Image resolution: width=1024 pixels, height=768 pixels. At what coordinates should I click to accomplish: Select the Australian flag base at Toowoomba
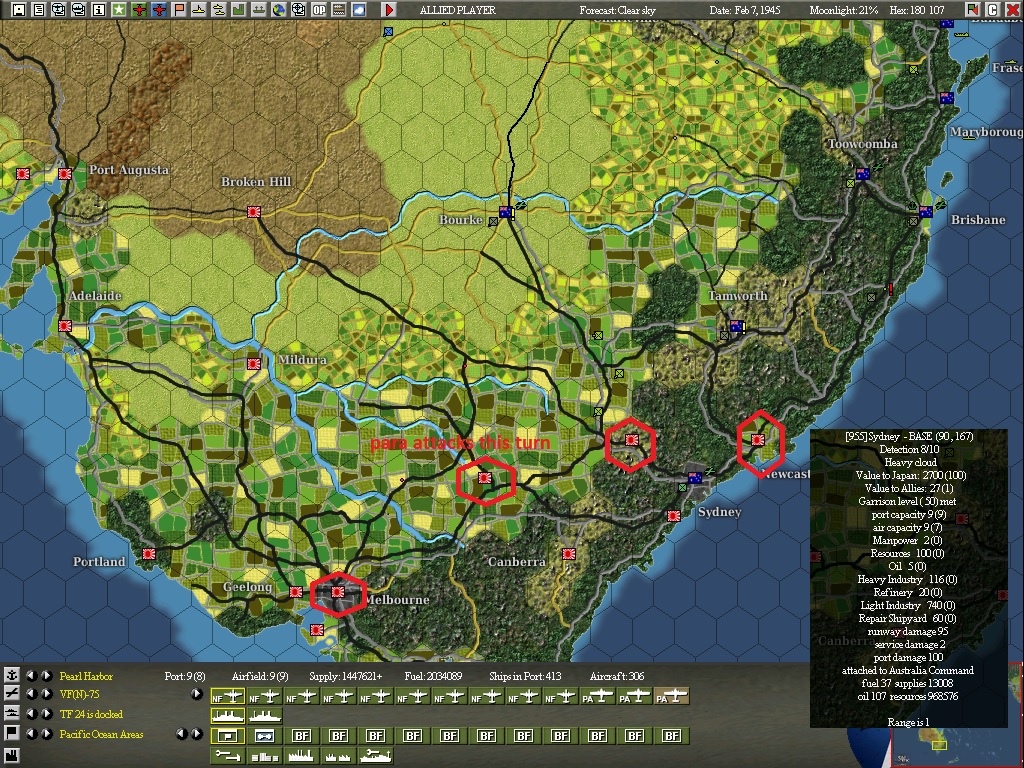pos(863,174)
